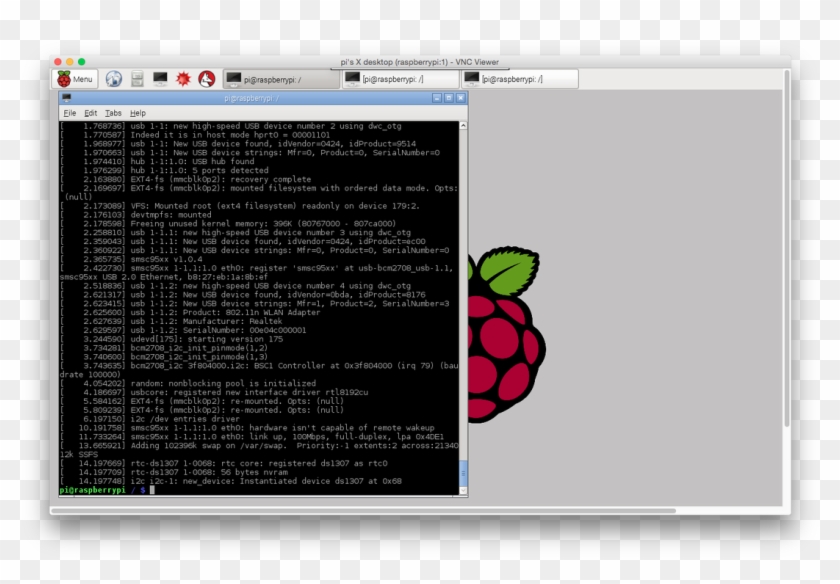Click the terminal icon in the window titlebar

68,99
